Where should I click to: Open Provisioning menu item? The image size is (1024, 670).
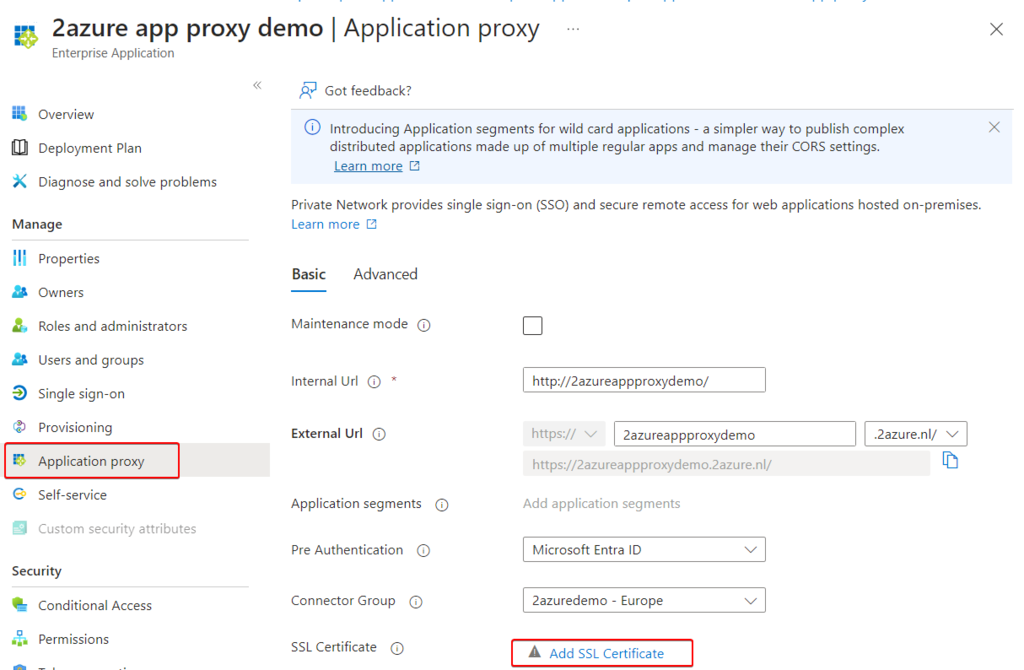(75, 428)
